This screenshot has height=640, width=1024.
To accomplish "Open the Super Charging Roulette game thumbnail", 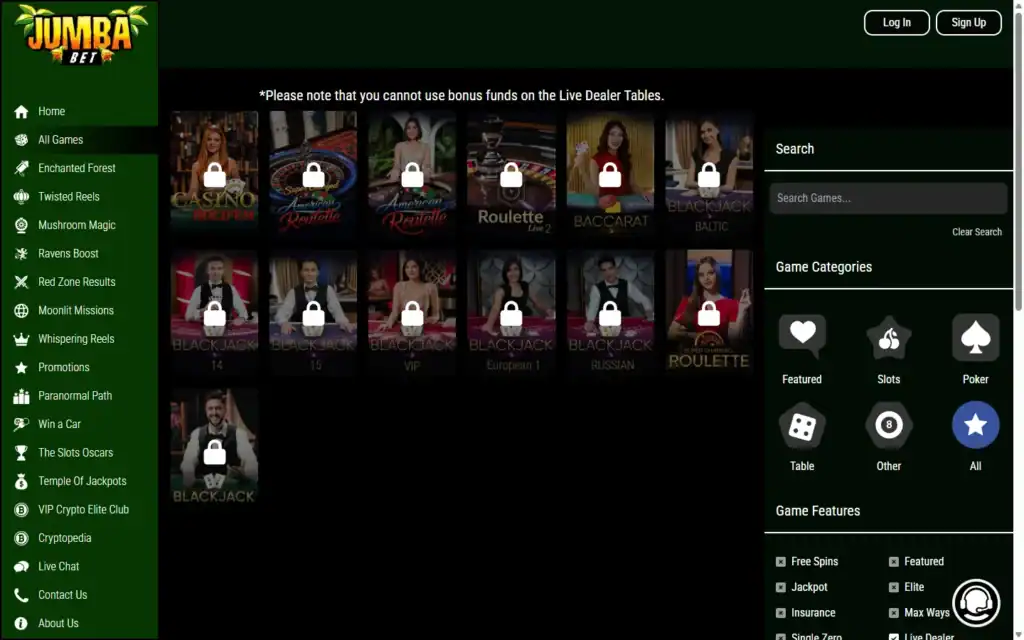I will coord(709,311).
